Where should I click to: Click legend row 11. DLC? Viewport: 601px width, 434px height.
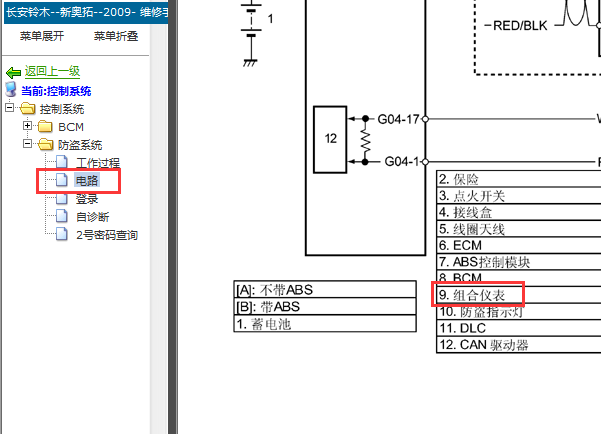click(519, 328)
